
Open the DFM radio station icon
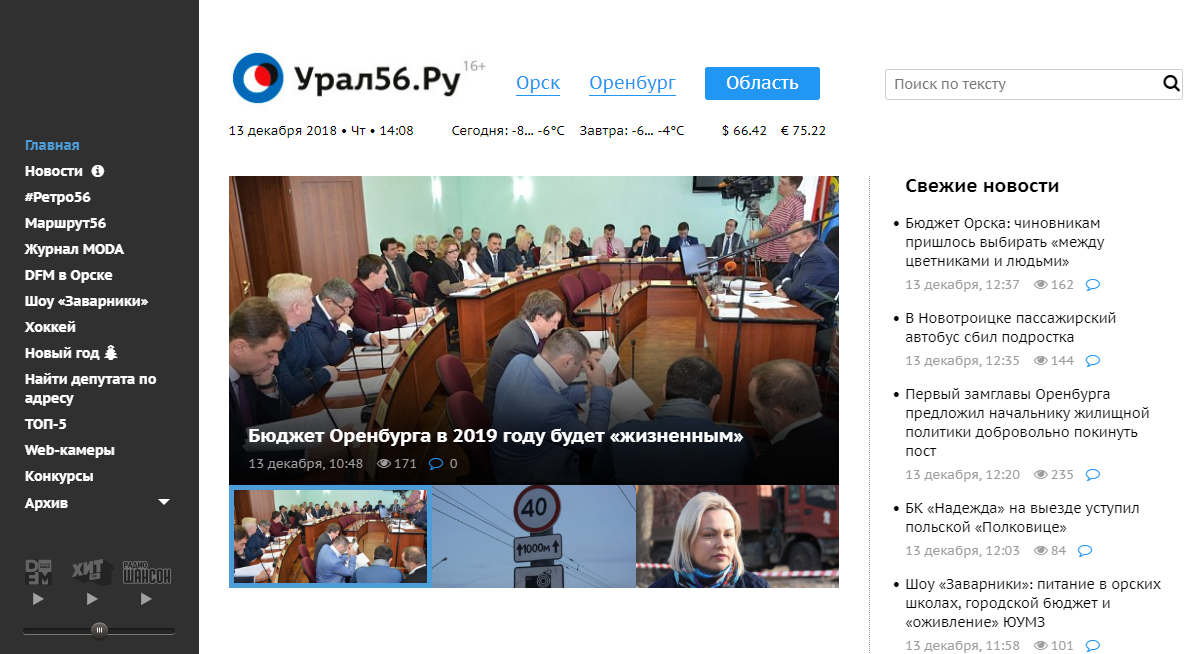pyautogui.click(x=38, y=572)
